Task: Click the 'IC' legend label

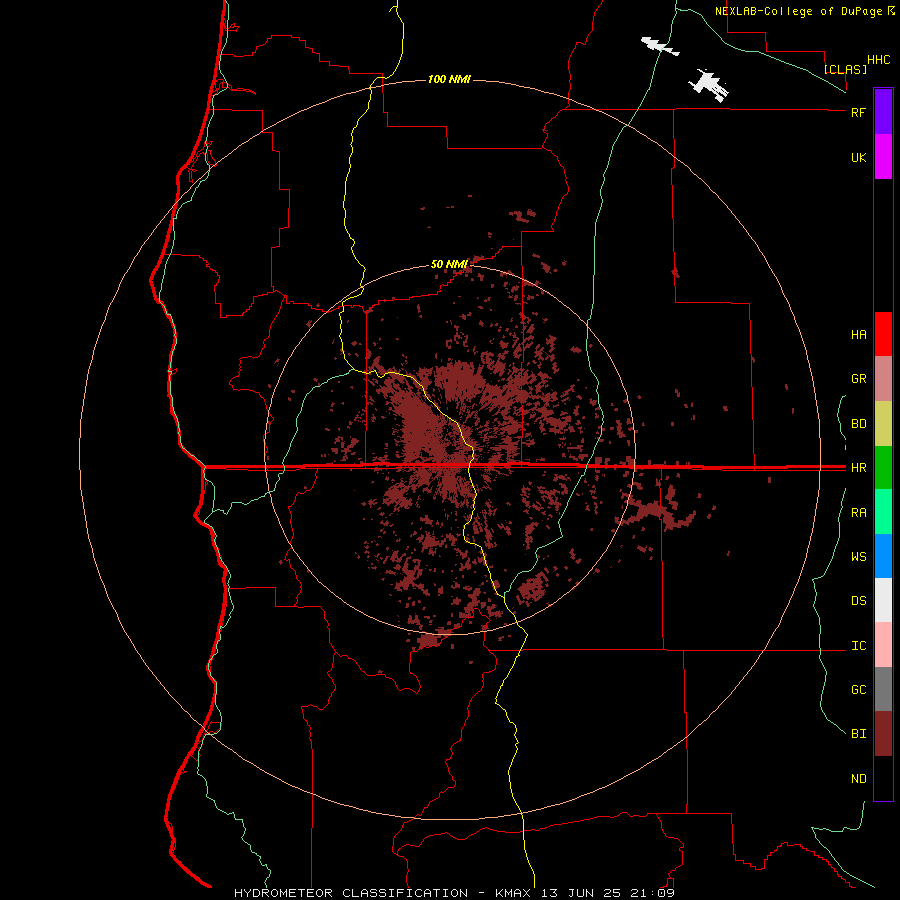Action: click(858, 646)
